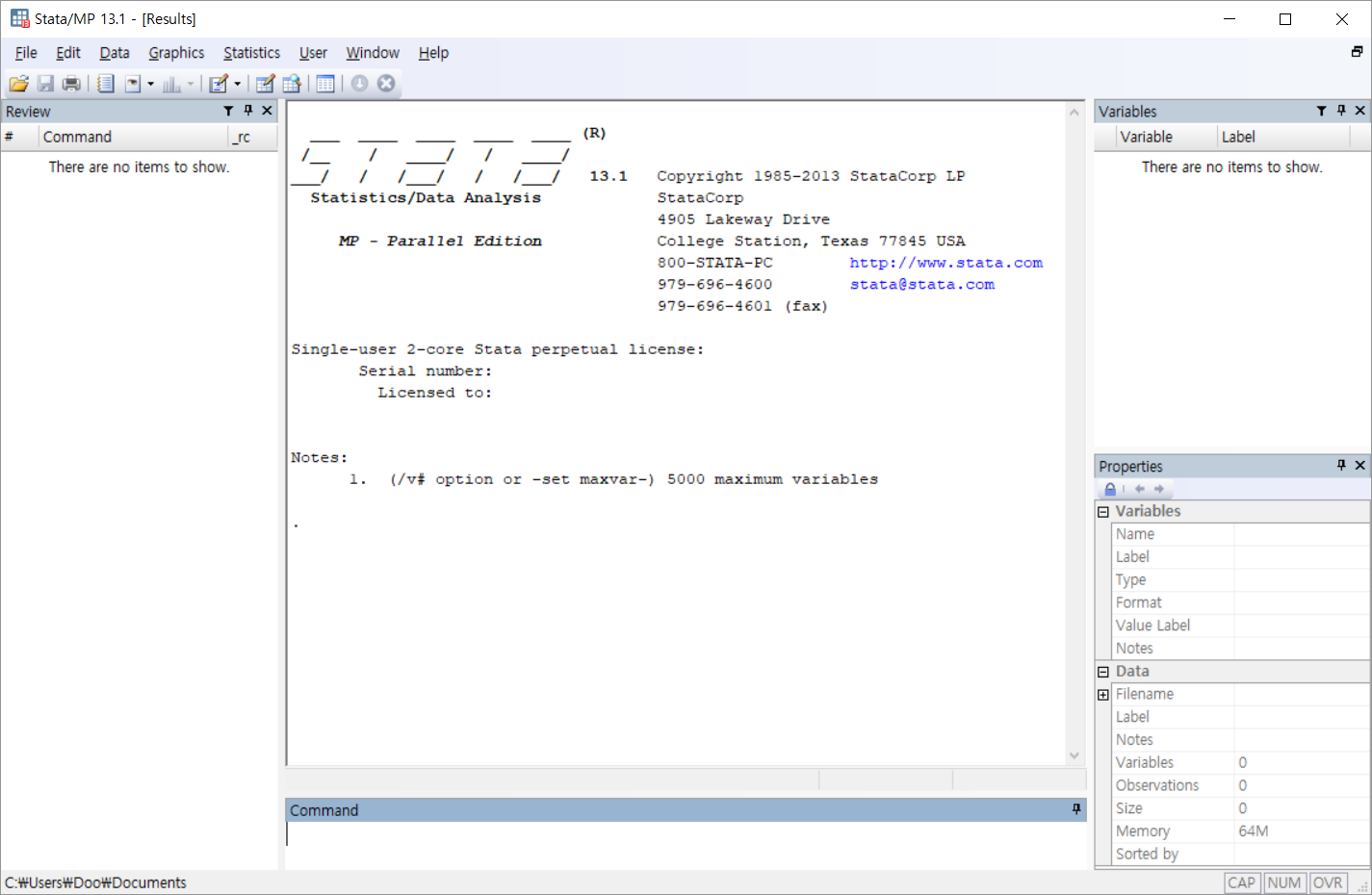Open the Data Editor (Browse) magnifier icon

tap(292, 84)
